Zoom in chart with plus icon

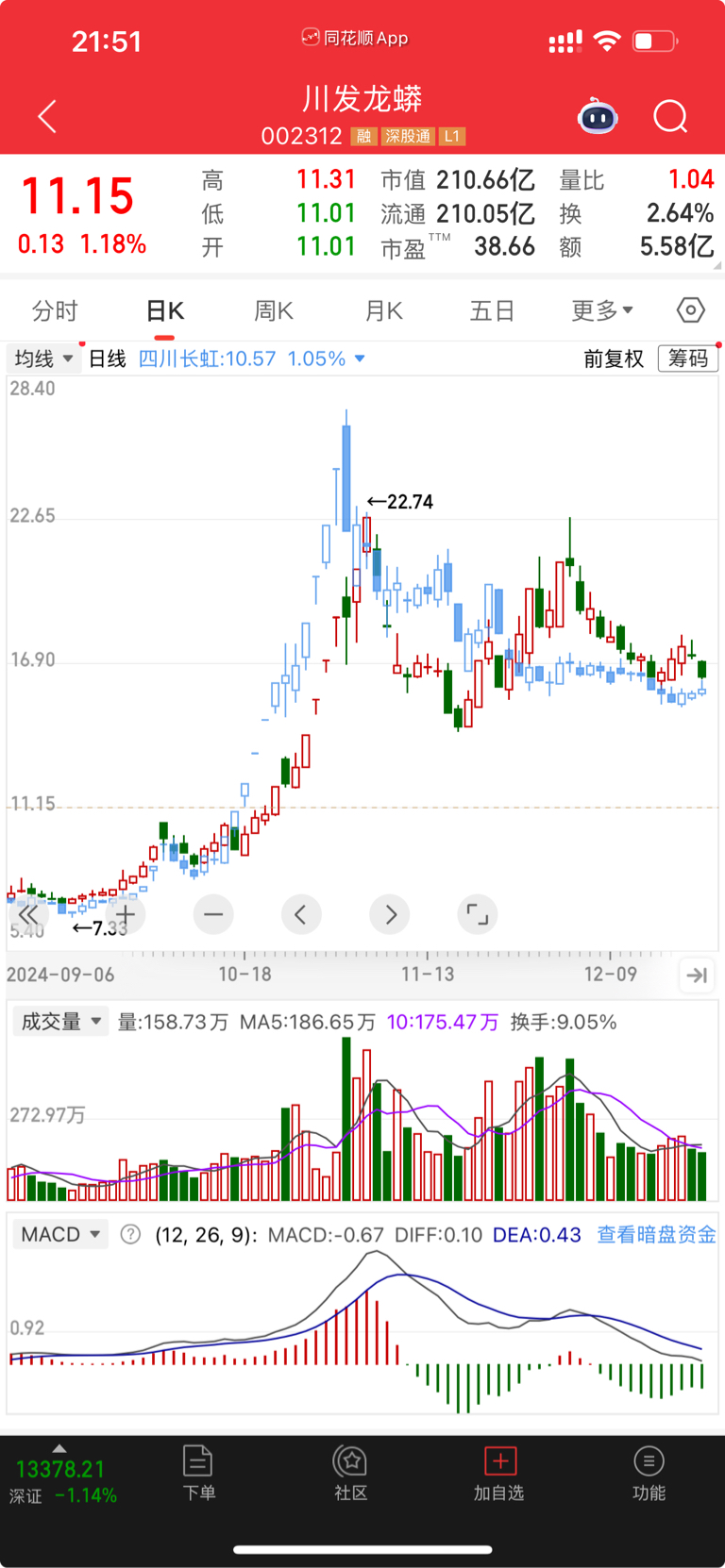point(126,914)
